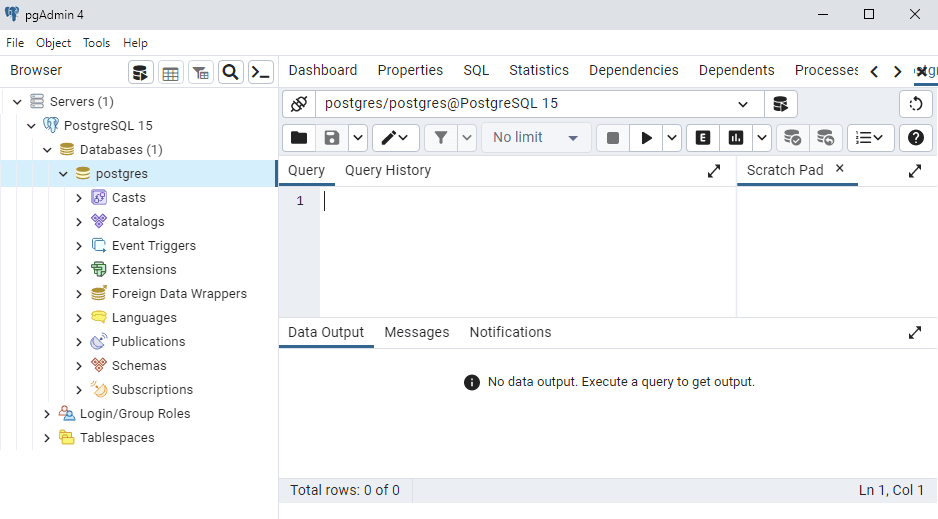Screen dimensions: 938x519
Task: Click the Commit transaction icon
Action: tap(792, 138)
